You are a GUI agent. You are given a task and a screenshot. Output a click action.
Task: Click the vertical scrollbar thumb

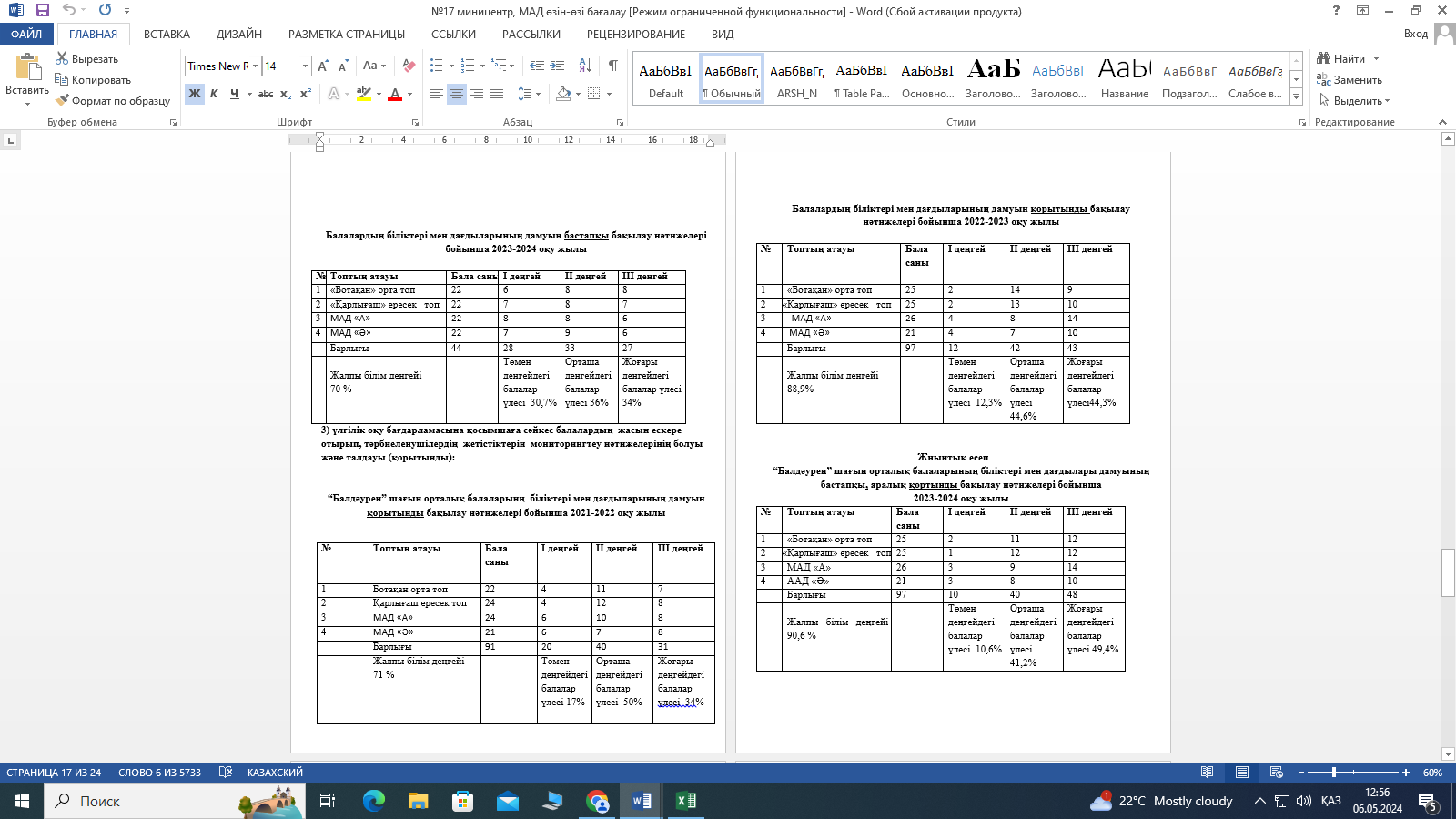1448,573
